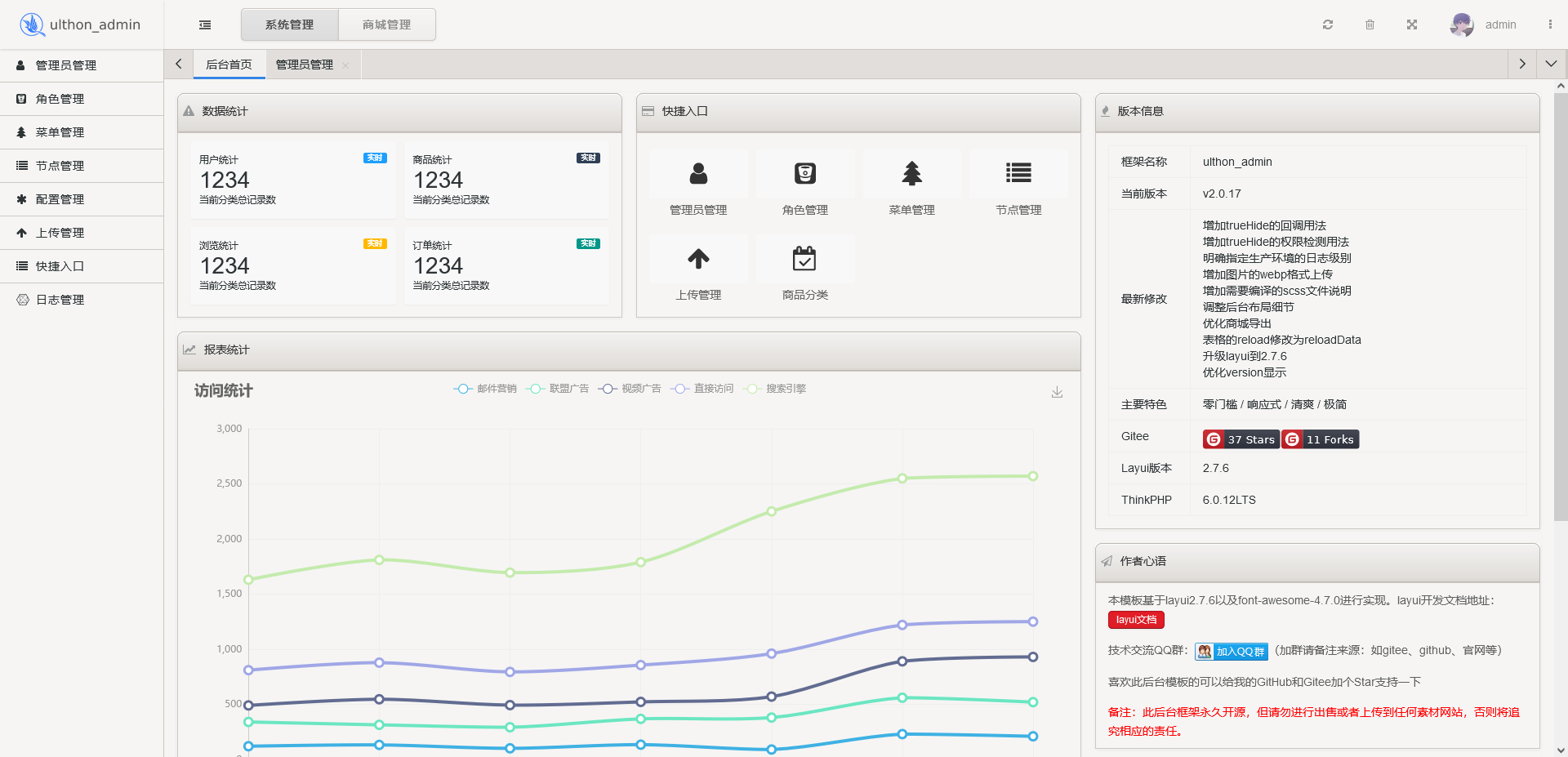Open 上传管理 in the sidebar

click(x=82, y=233)
